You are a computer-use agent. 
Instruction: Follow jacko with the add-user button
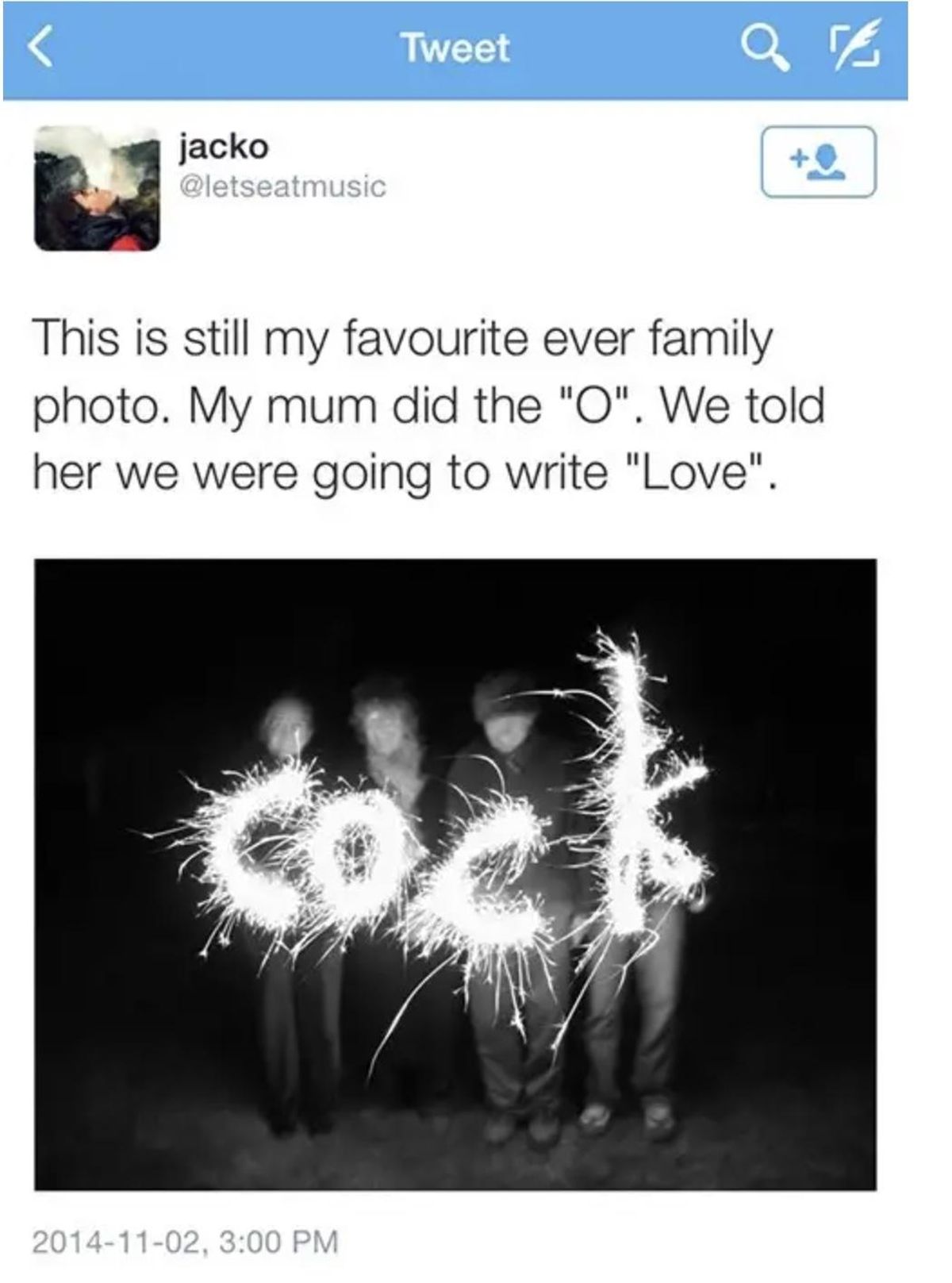click(818, 162)
